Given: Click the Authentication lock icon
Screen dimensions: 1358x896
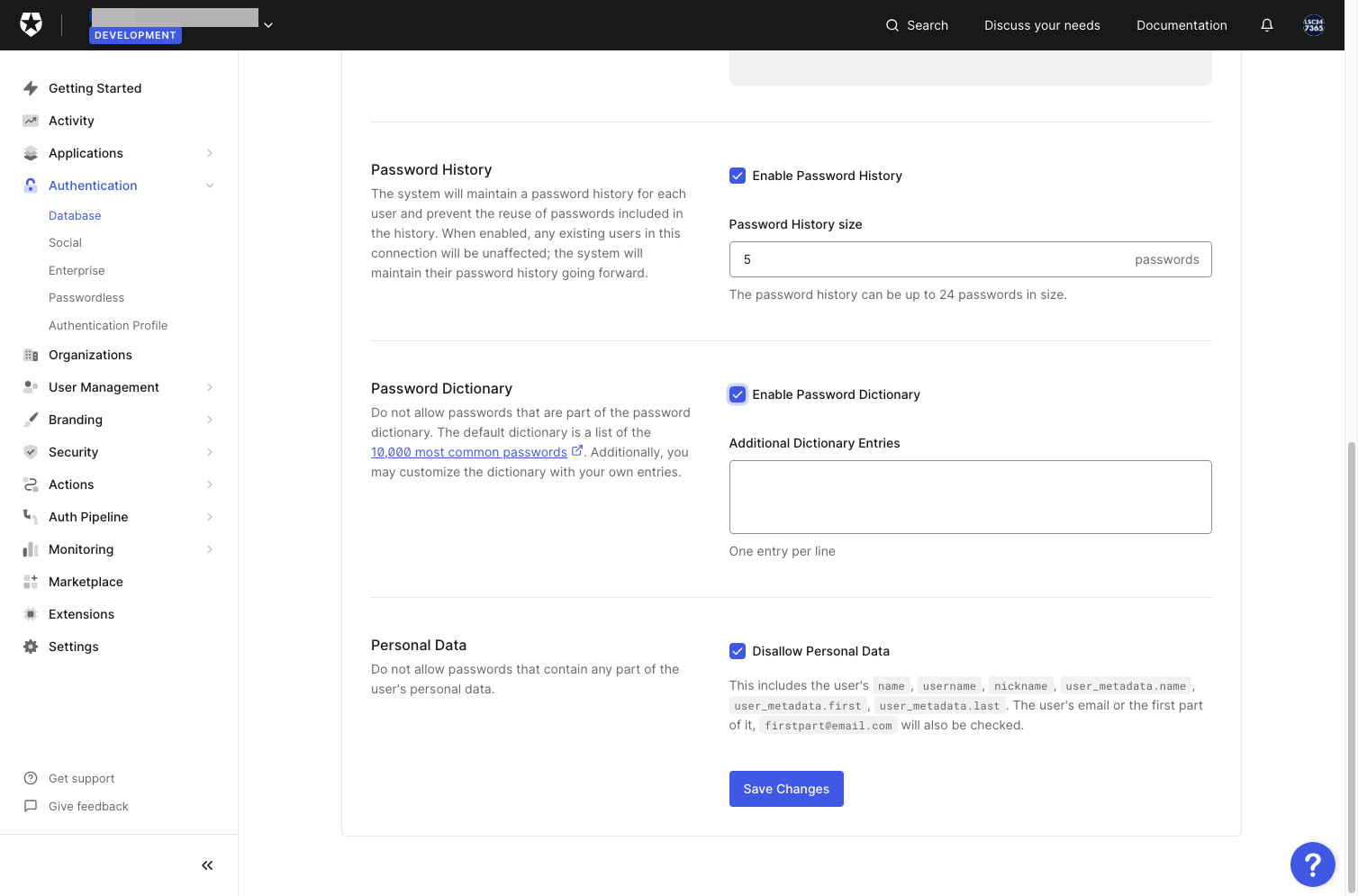Looking at the screenshot, I should pyautogui.click(x=31, y=186).
